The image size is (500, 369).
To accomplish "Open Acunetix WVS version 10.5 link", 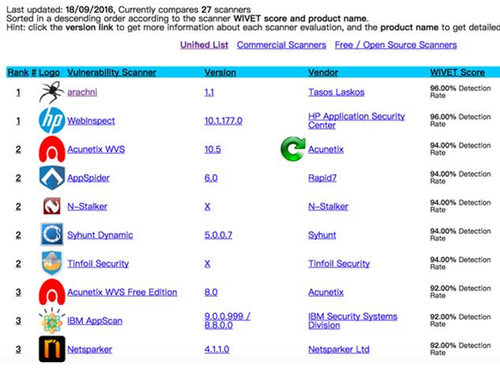I will tap(213, 149).
